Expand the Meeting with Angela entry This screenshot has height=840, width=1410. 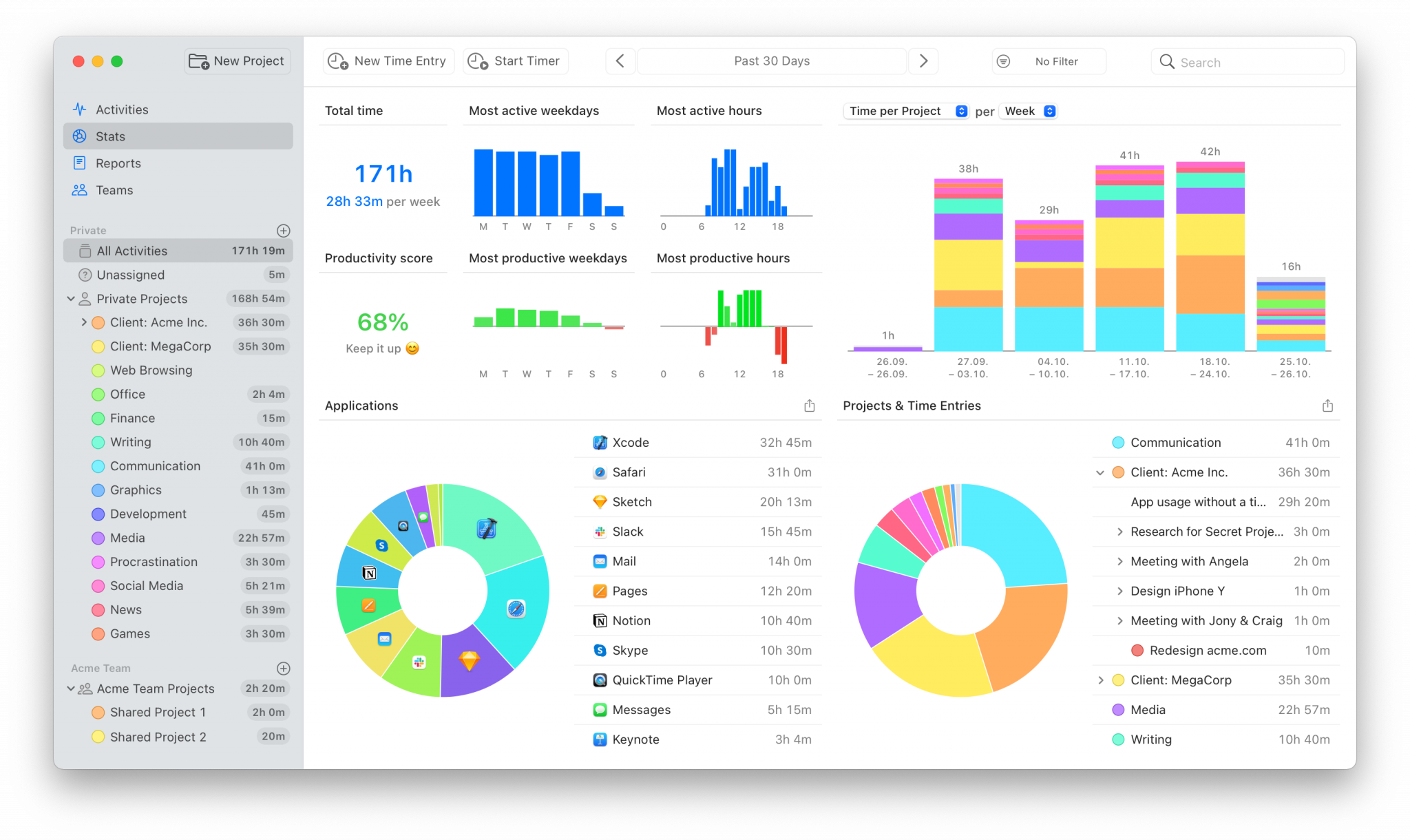pyautogui.click(x=1120, y=561)
